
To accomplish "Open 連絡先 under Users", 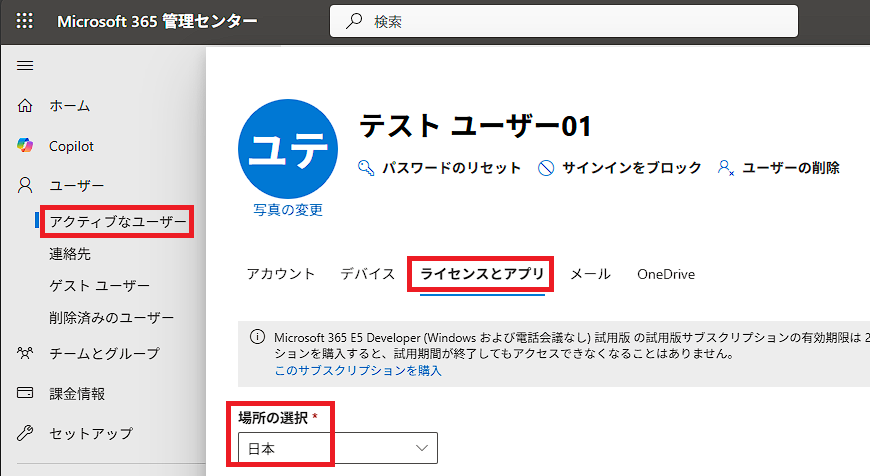I will [70, 254].
